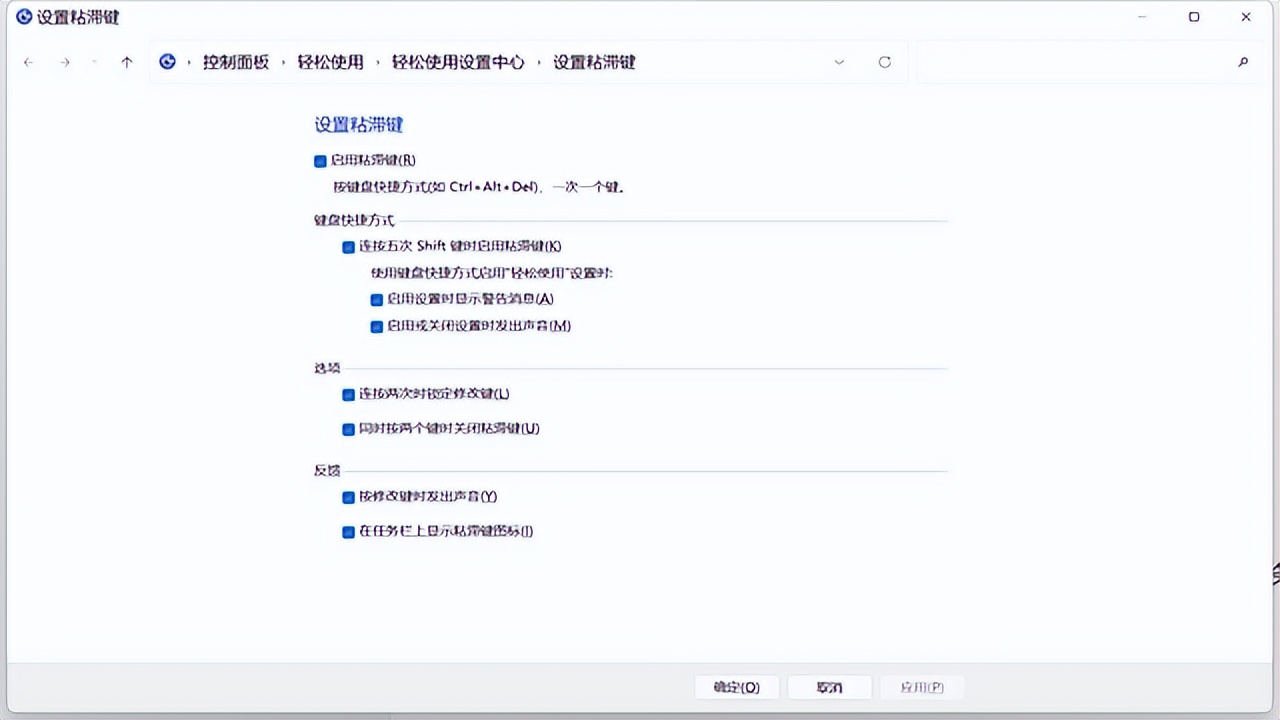The height and width of the screenshot is (720, 1280).
Task: Navigate to 控制面板 in the breadcrumb
Action: (x=236, y=61)
